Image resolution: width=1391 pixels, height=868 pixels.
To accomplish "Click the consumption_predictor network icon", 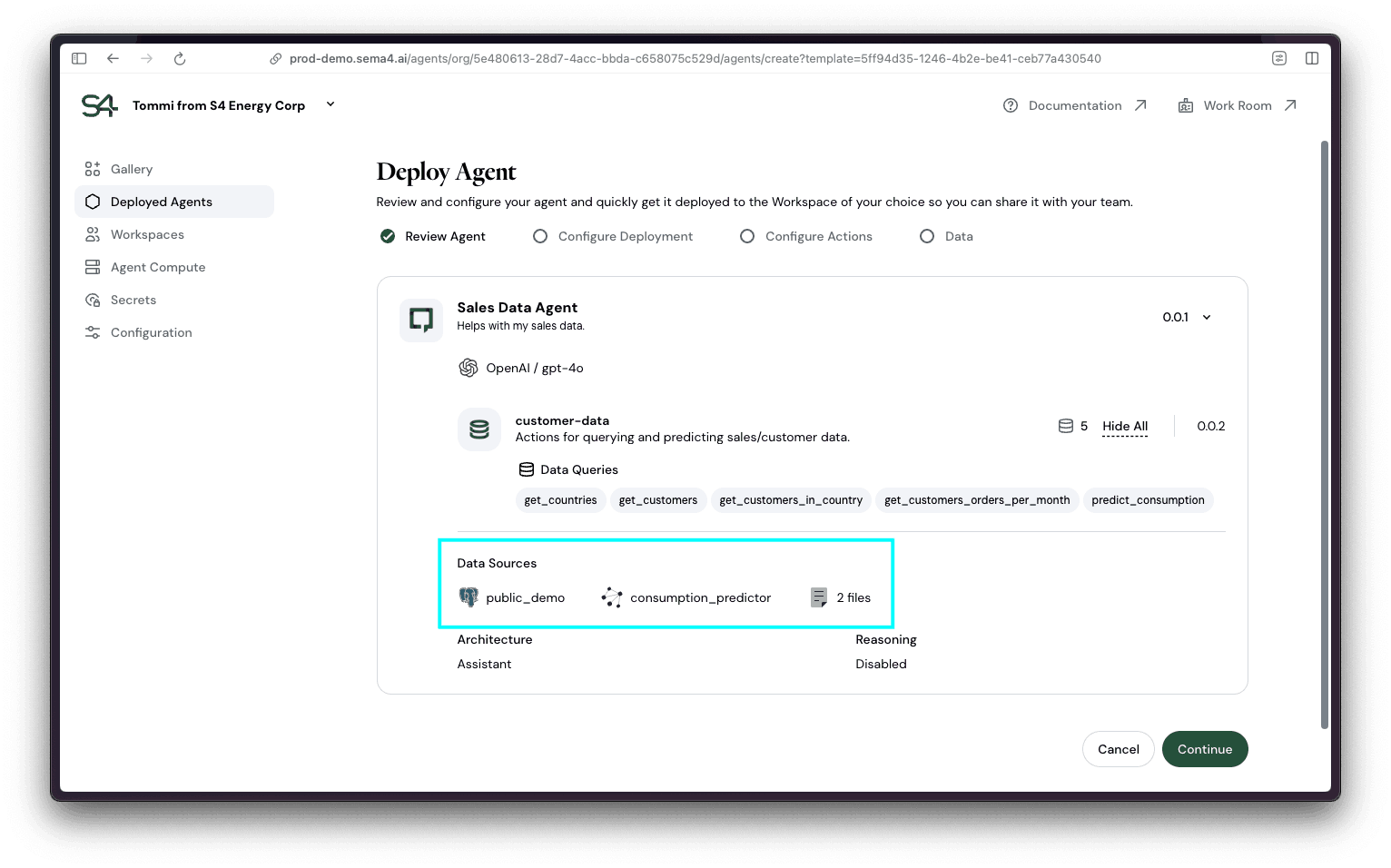I will [x=612, y=597].
